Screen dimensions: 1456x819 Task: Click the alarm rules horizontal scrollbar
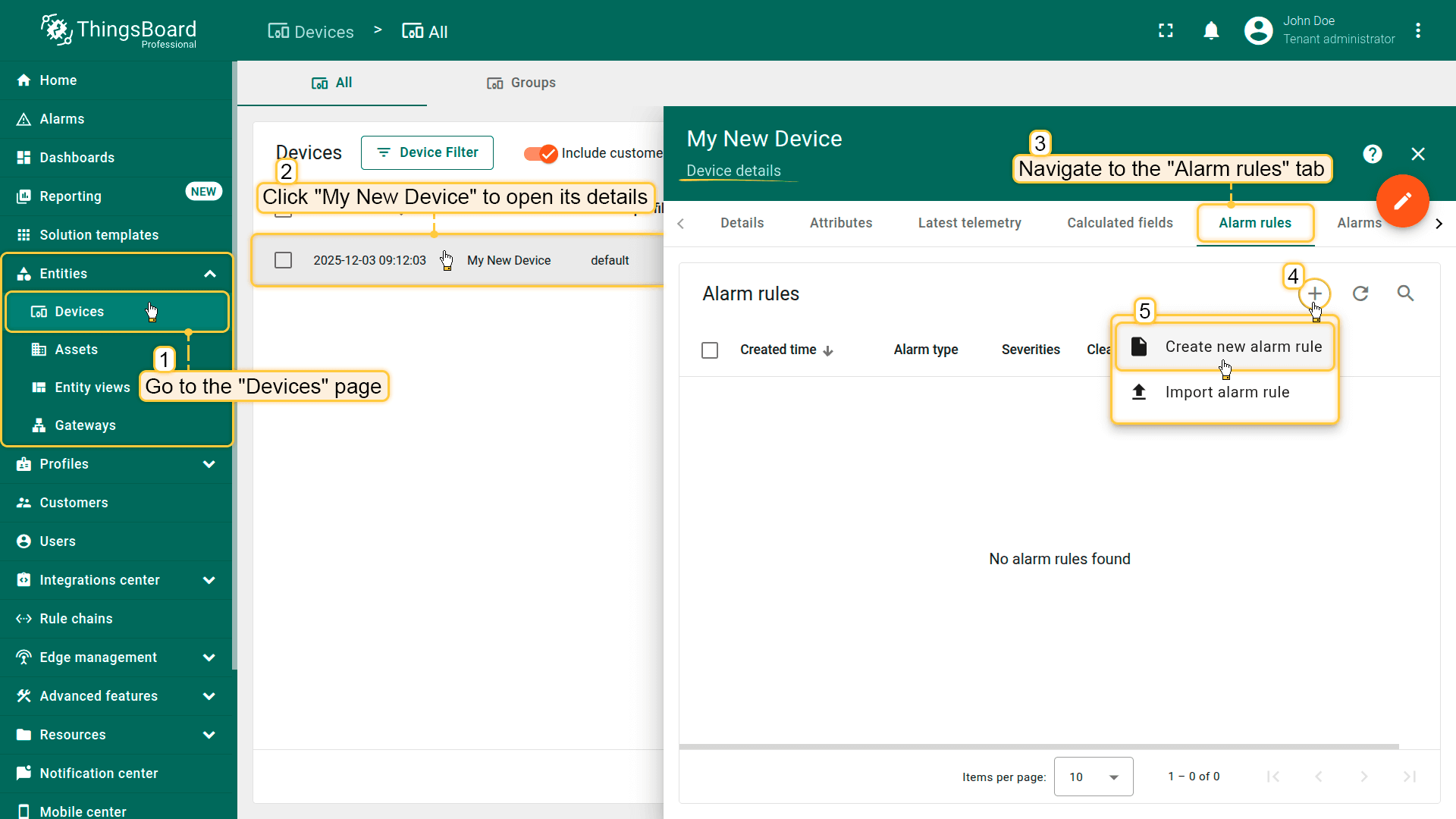click(x=1039, y=747)
